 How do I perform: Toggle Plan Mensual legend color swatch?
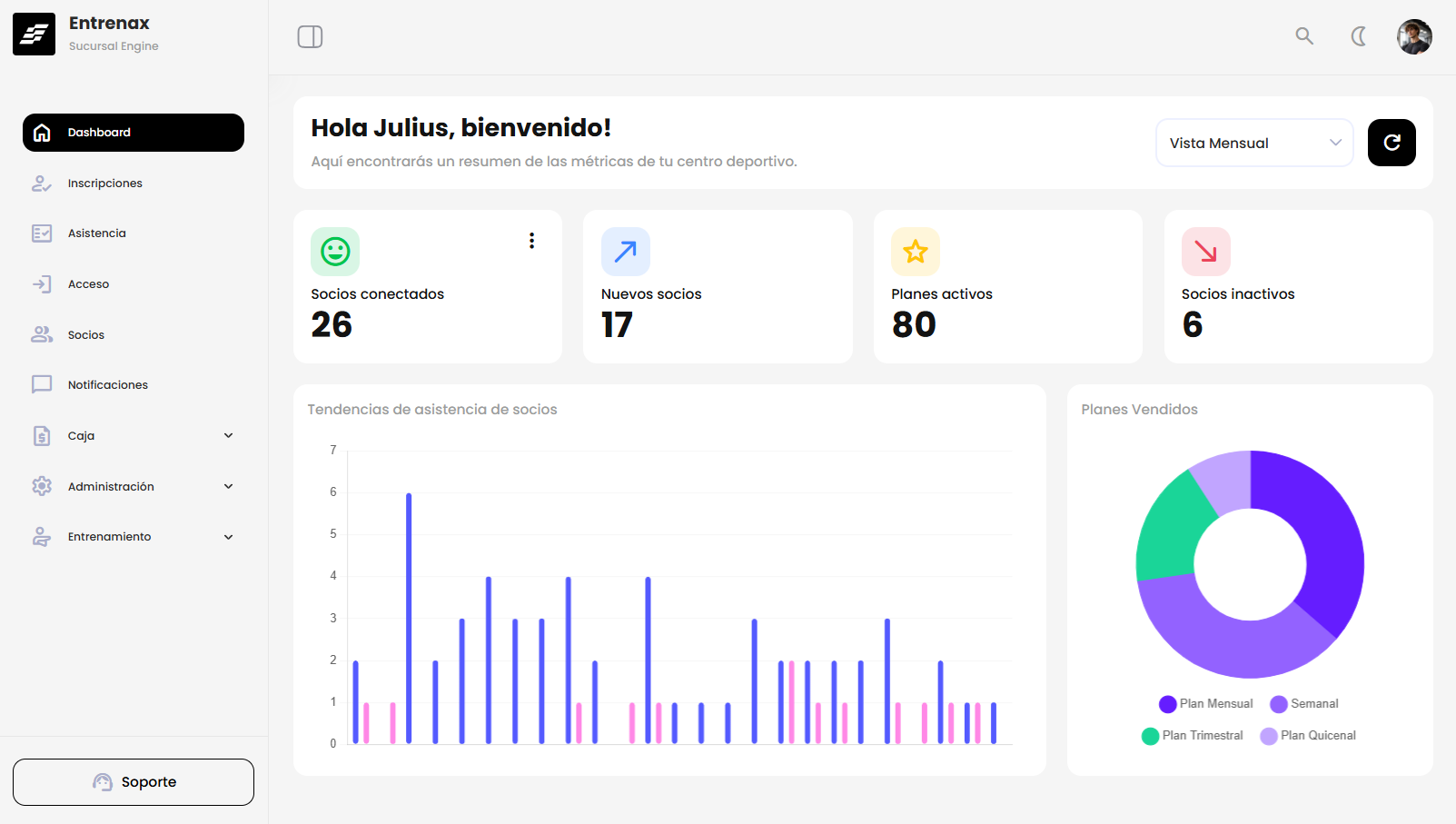pyautogui.click(x=1168, y=704)
